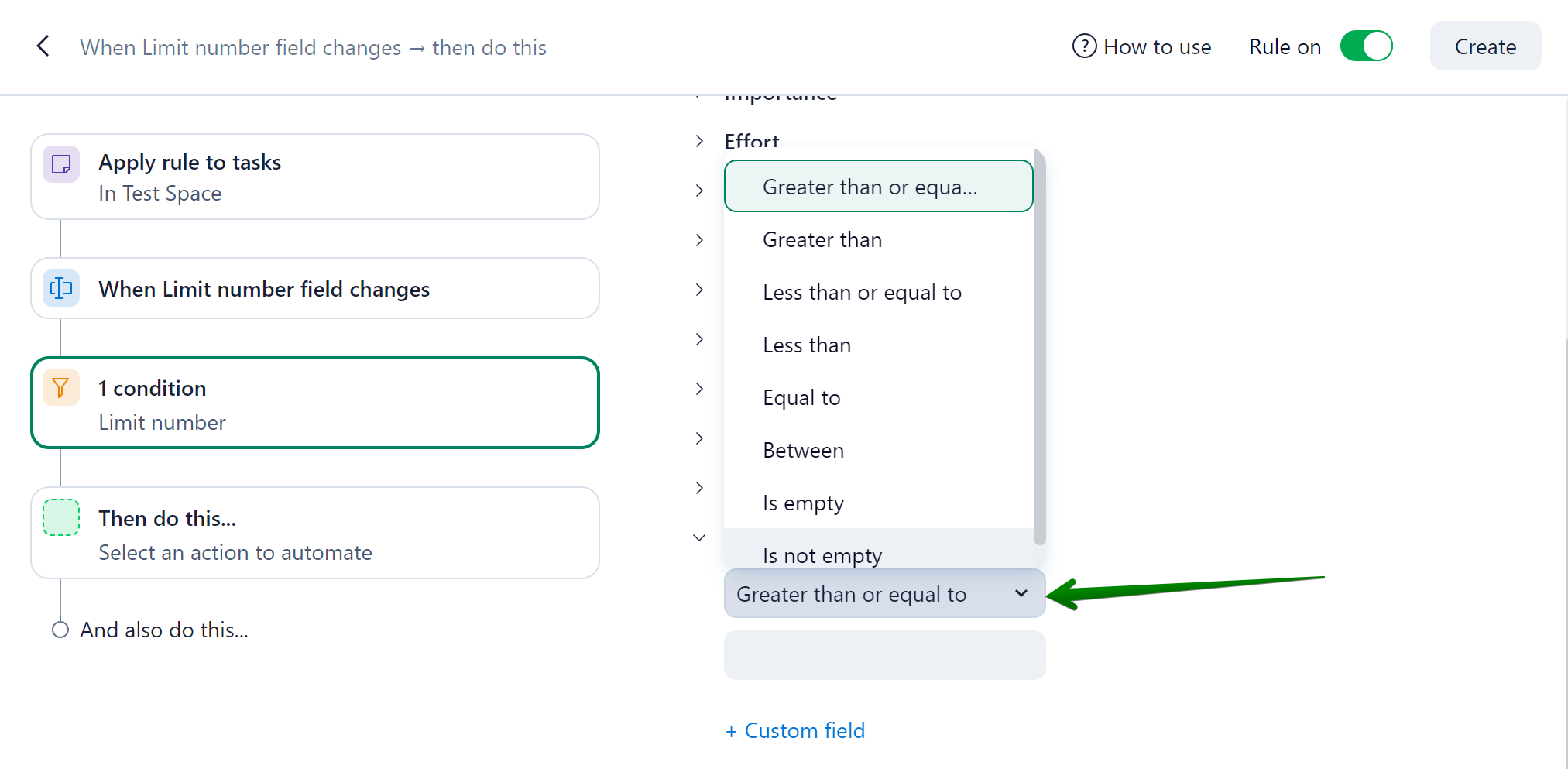
Task: Pick the Equal to operator
Action: tap(801, 398)
